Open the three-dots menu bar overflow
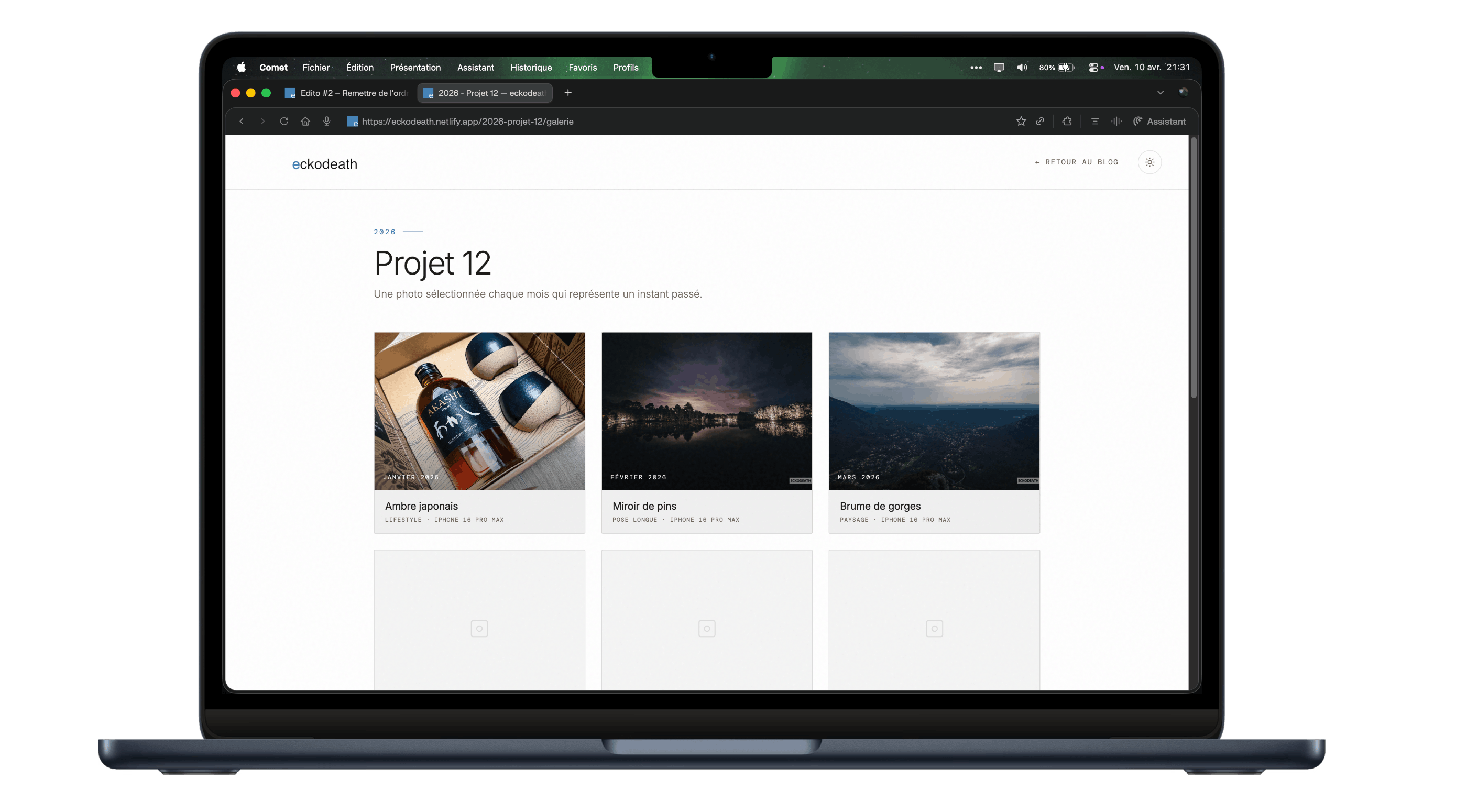Viewport: 1467px width, 812px height. (x=976, y=67)
